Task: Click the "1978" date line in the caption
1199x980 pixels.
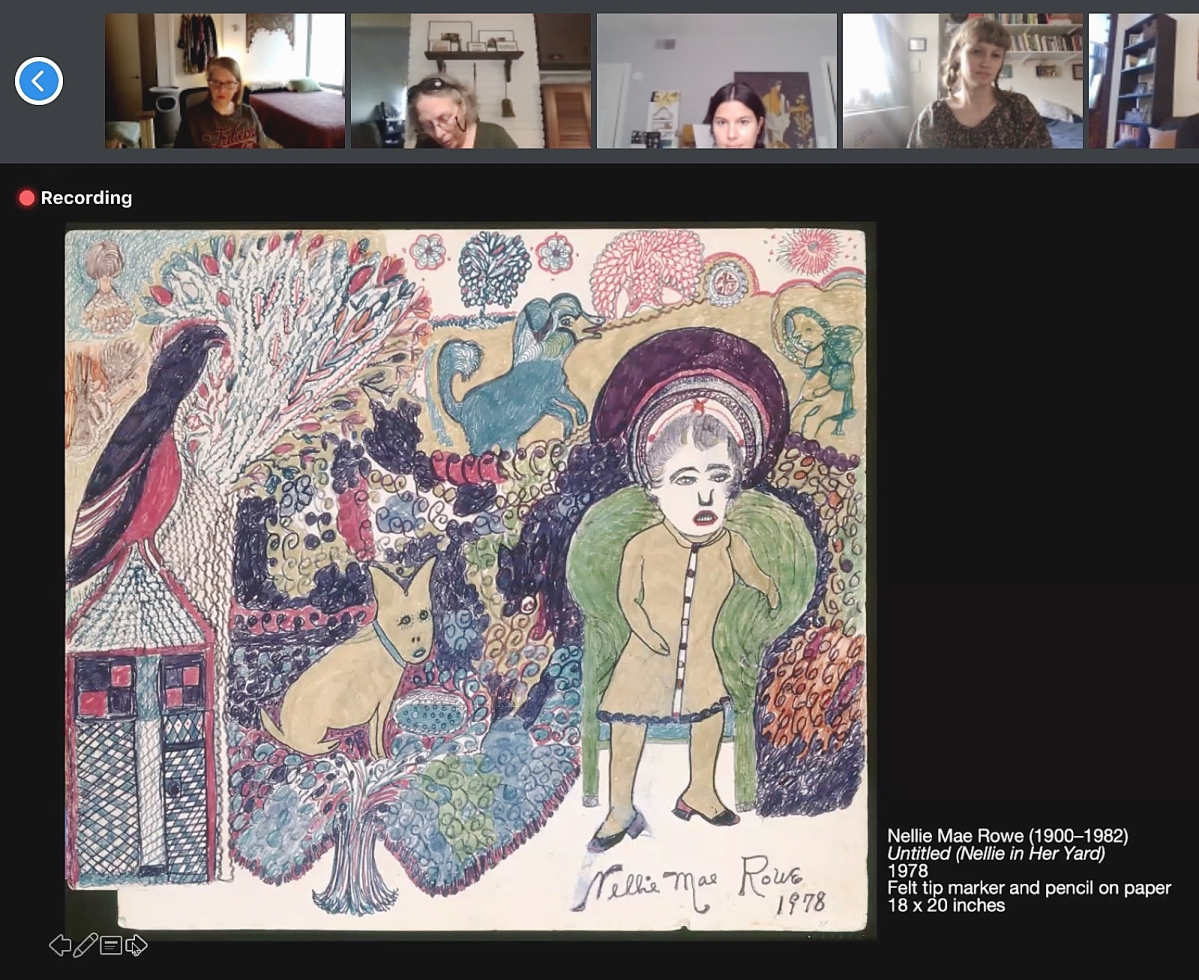Action: 908,871
